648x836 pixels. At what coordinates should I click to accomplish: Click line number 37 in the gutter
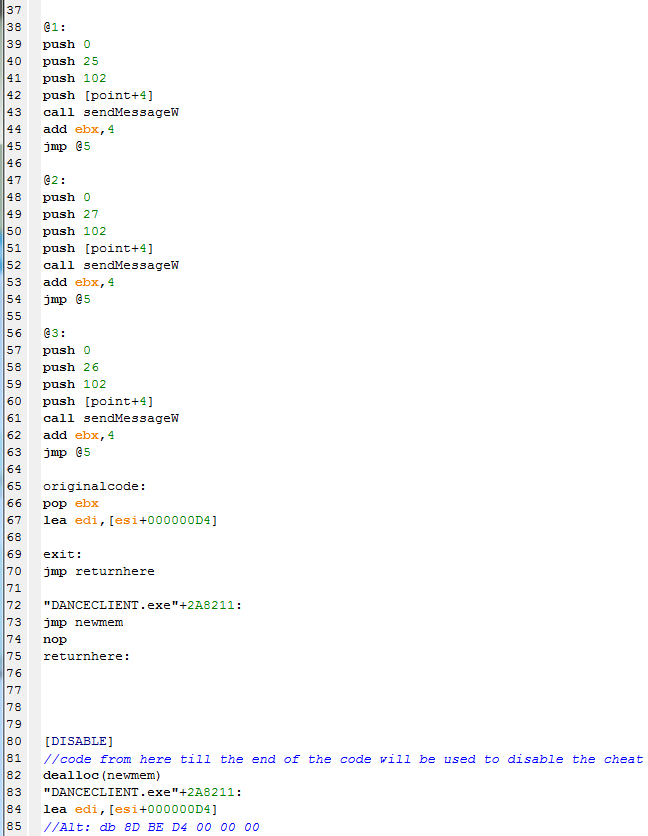pyautogui.click(x=13, y=10)
